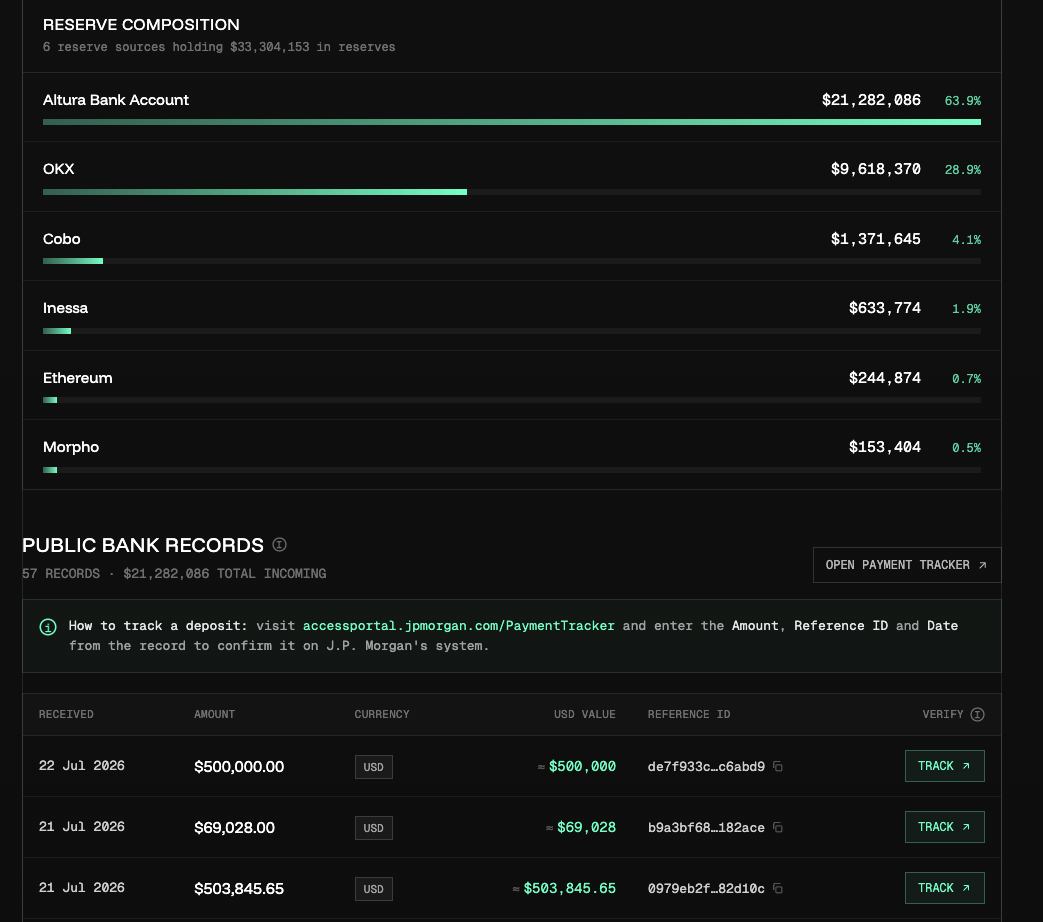Click the Morpho reserve progress bar
1043x922 pixels.
pos(512,470)
